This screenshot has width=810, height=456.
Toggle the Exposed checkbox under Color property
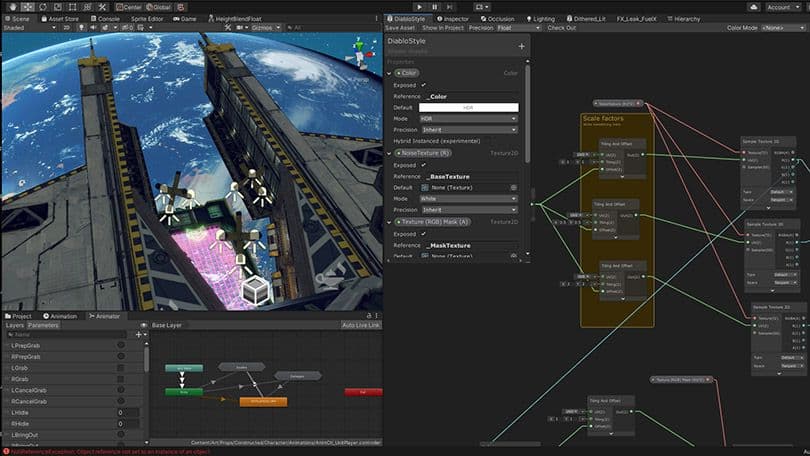pos(423,85)
